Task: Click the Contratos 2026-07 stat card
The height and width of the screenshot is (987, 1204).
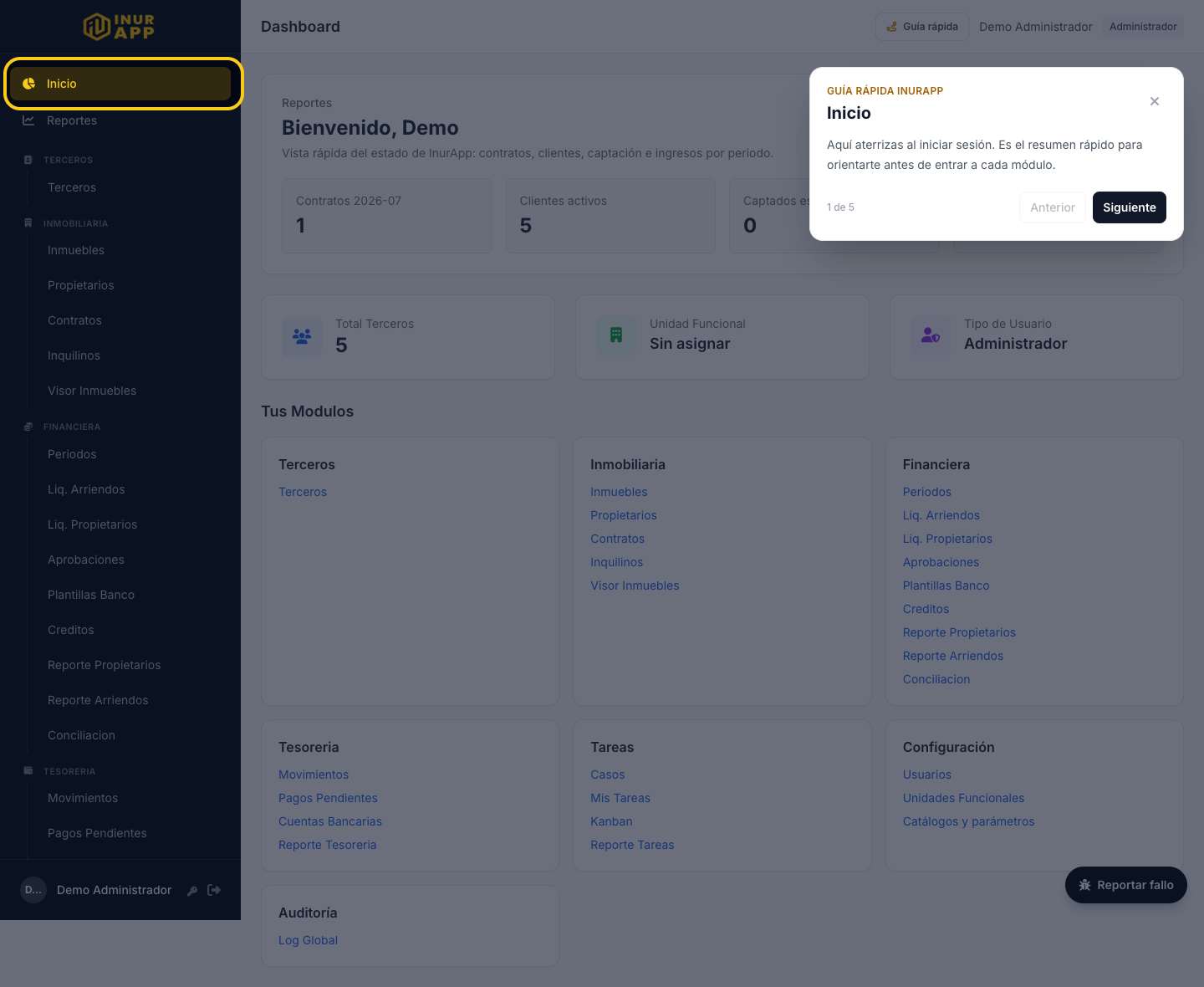Action: 387,216
